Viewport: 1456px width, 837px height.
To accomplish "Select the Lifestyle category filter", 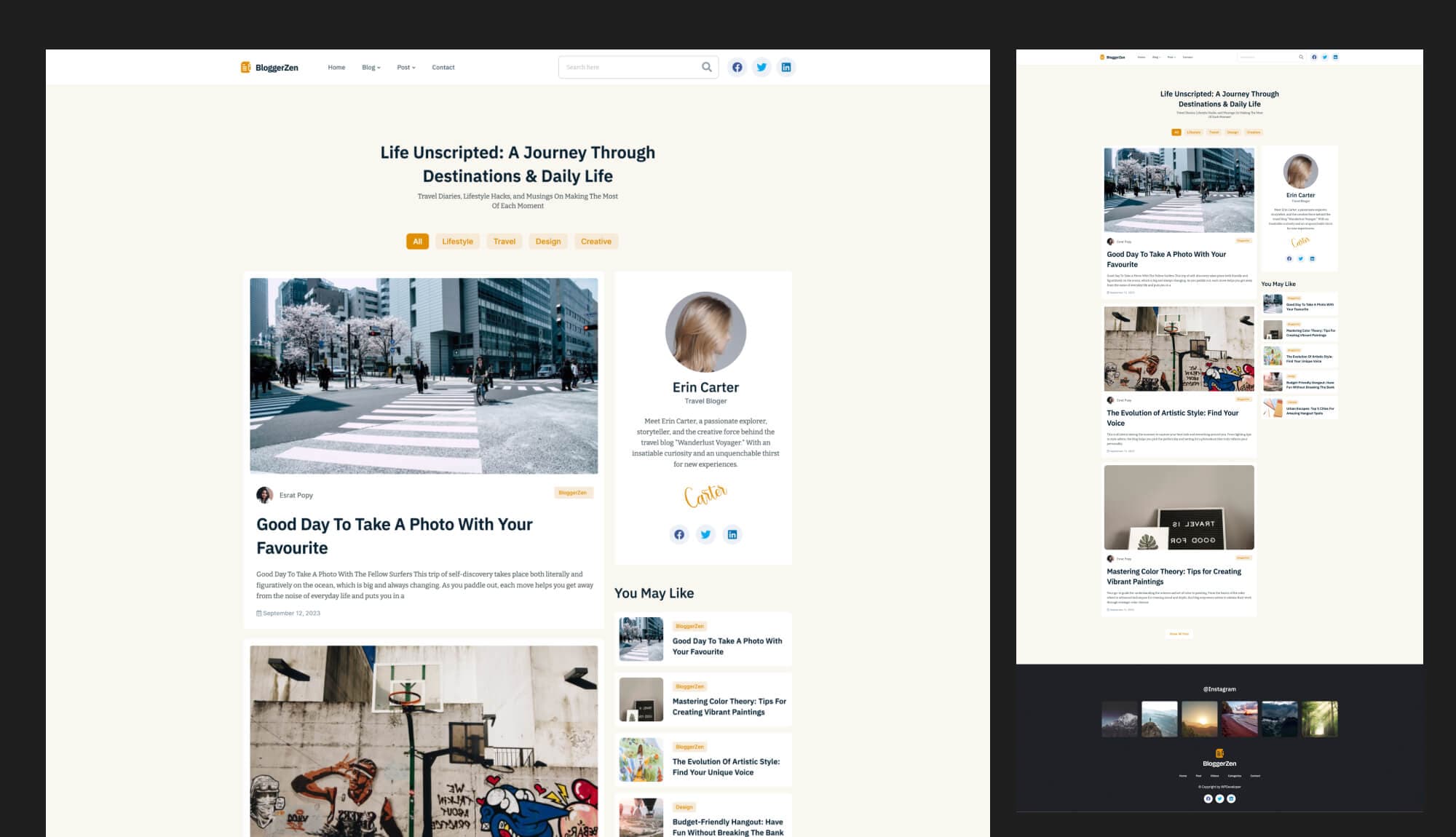I will (457, 241).
